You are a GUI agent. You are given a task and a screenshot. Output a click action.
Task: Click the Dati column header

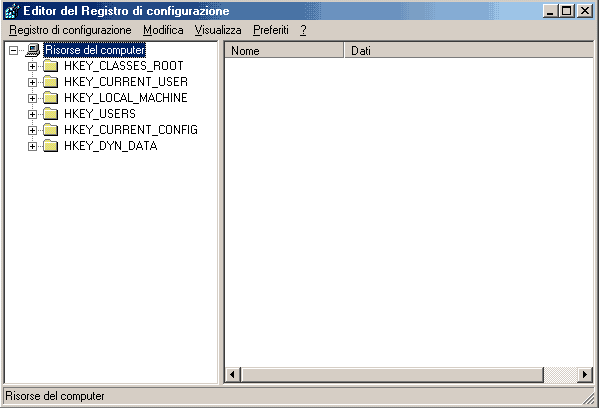point(469,50)
